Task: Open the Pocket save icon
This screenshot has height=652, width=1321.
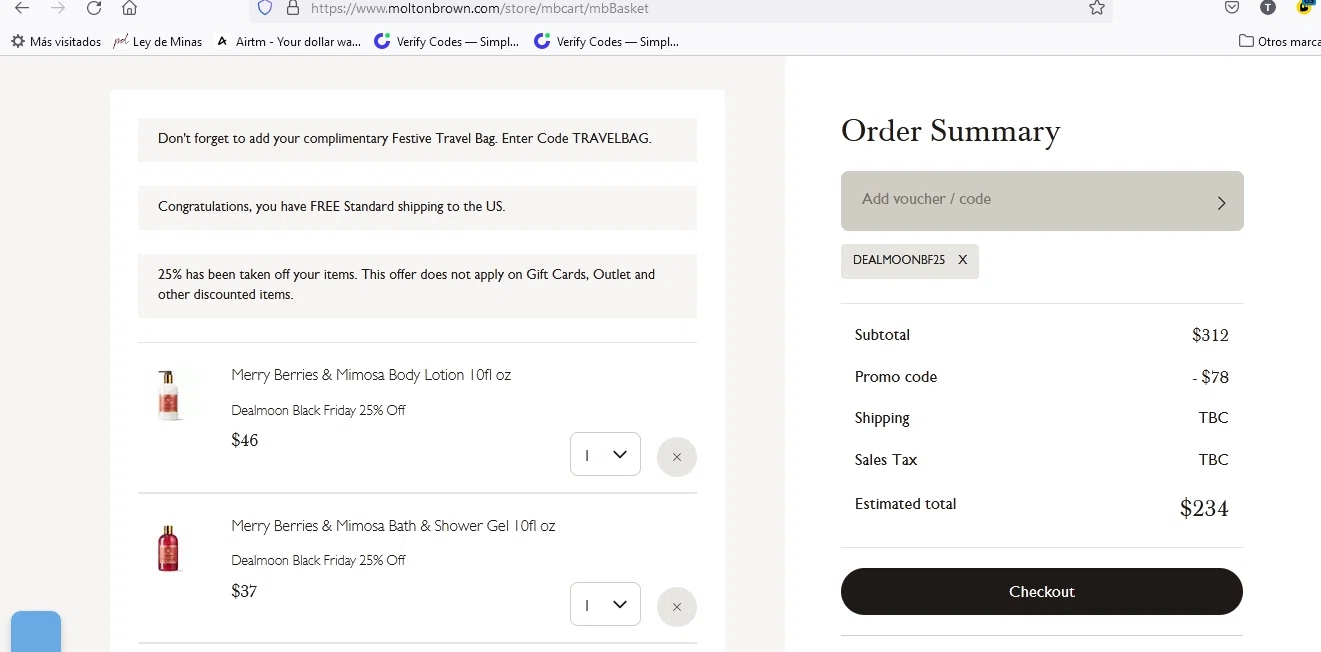Action: 1232,8
